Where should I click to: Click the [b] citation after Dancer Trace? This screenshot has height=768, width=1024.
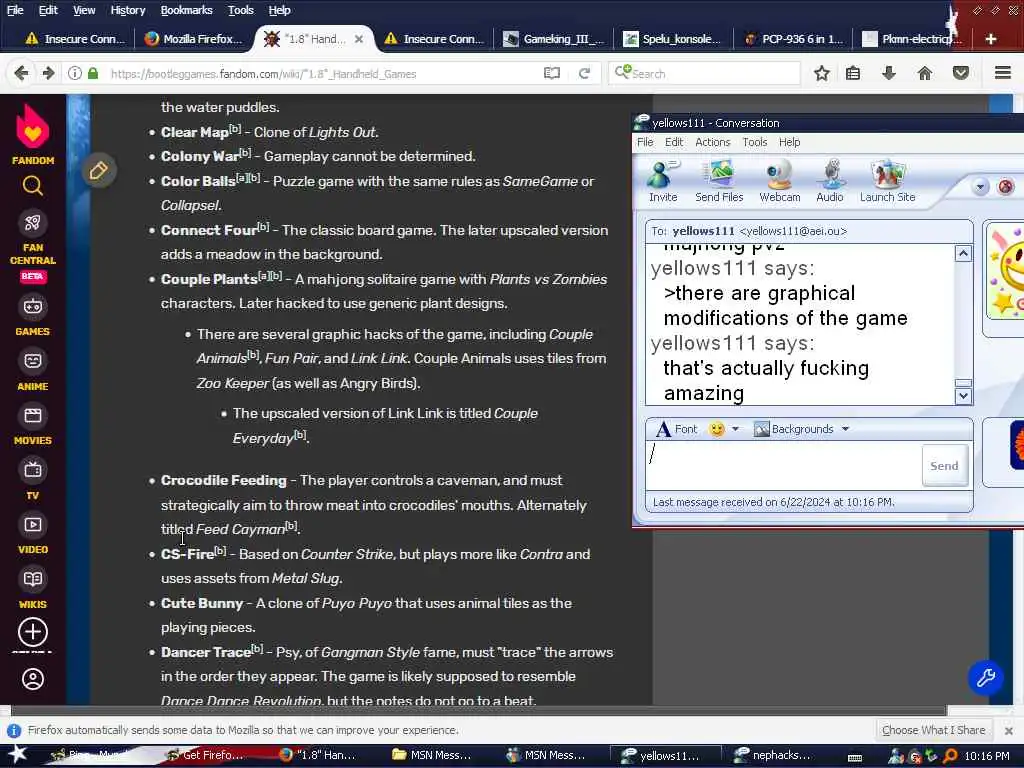[x=257, y=649]
